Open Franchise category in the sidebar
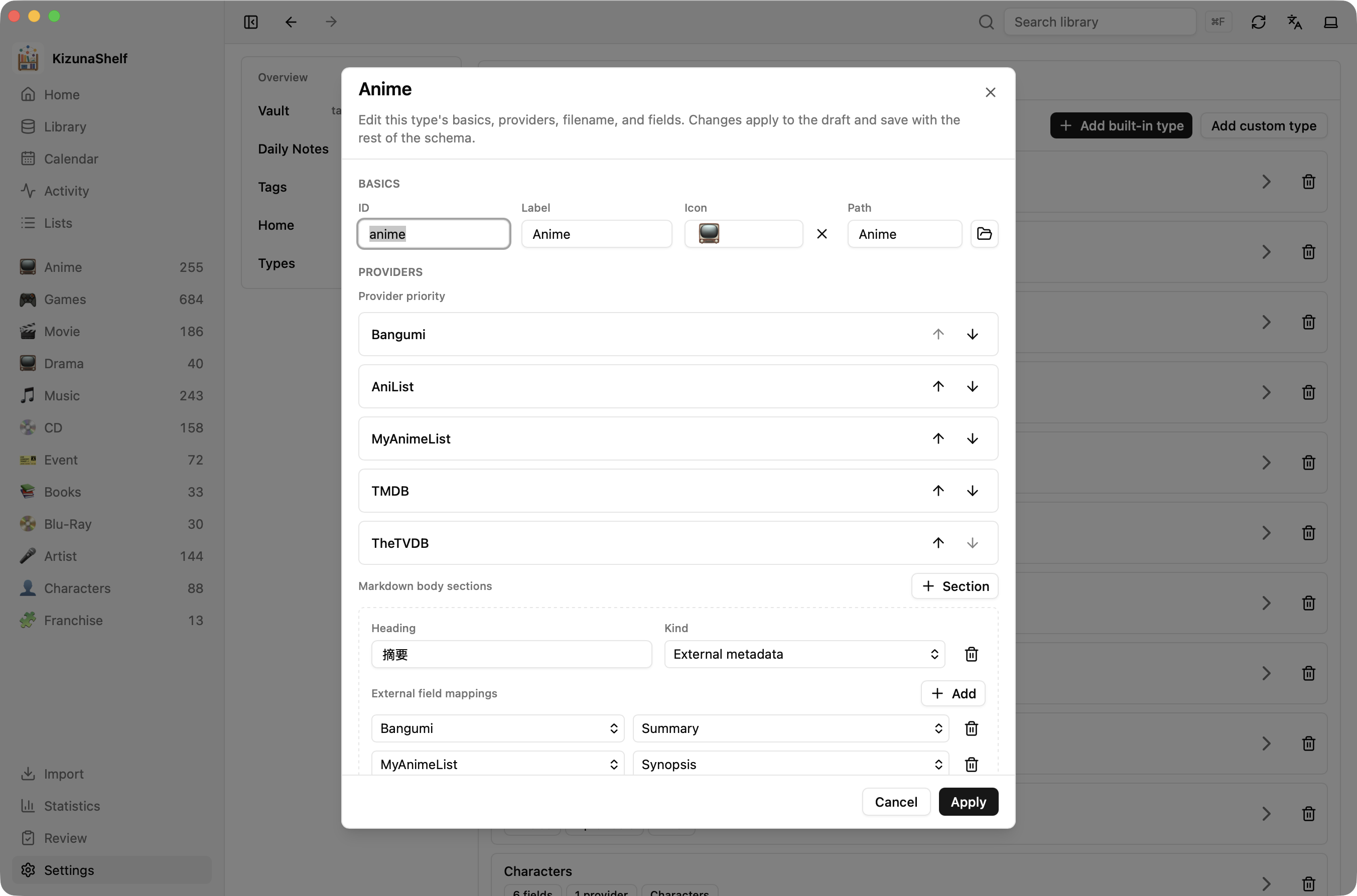 point(111,620)
